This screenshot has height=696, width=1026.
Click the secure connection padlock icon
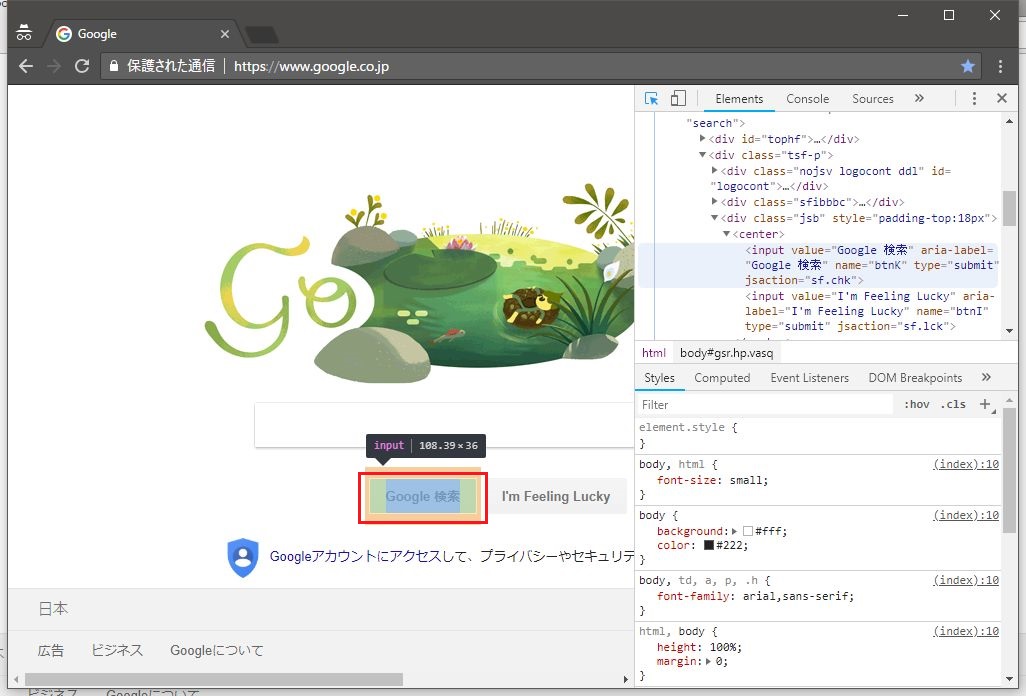click(x=114, y=65)
